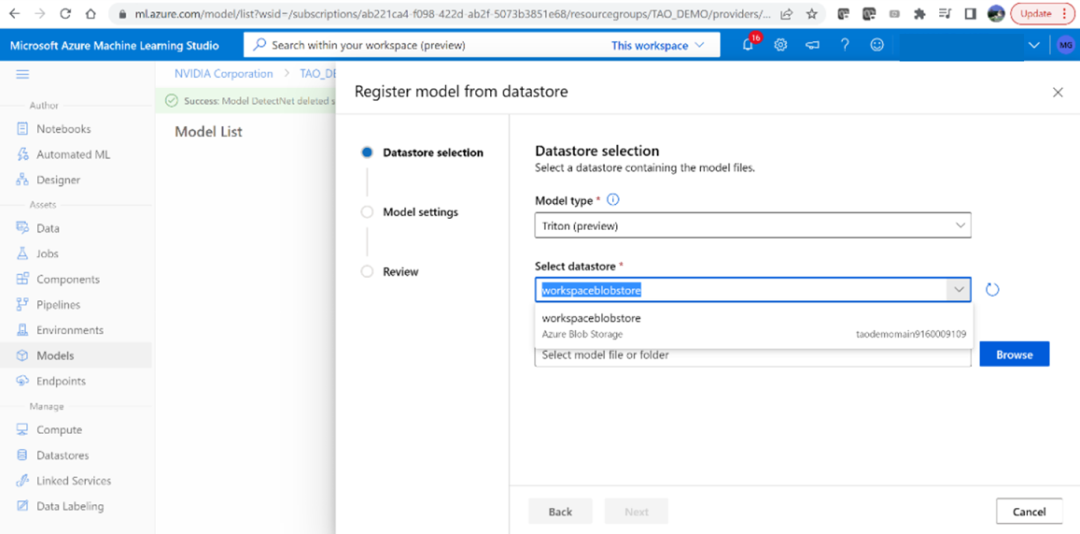
Task: Click the smiley feedback icon
Action: (x=877, y=45)
